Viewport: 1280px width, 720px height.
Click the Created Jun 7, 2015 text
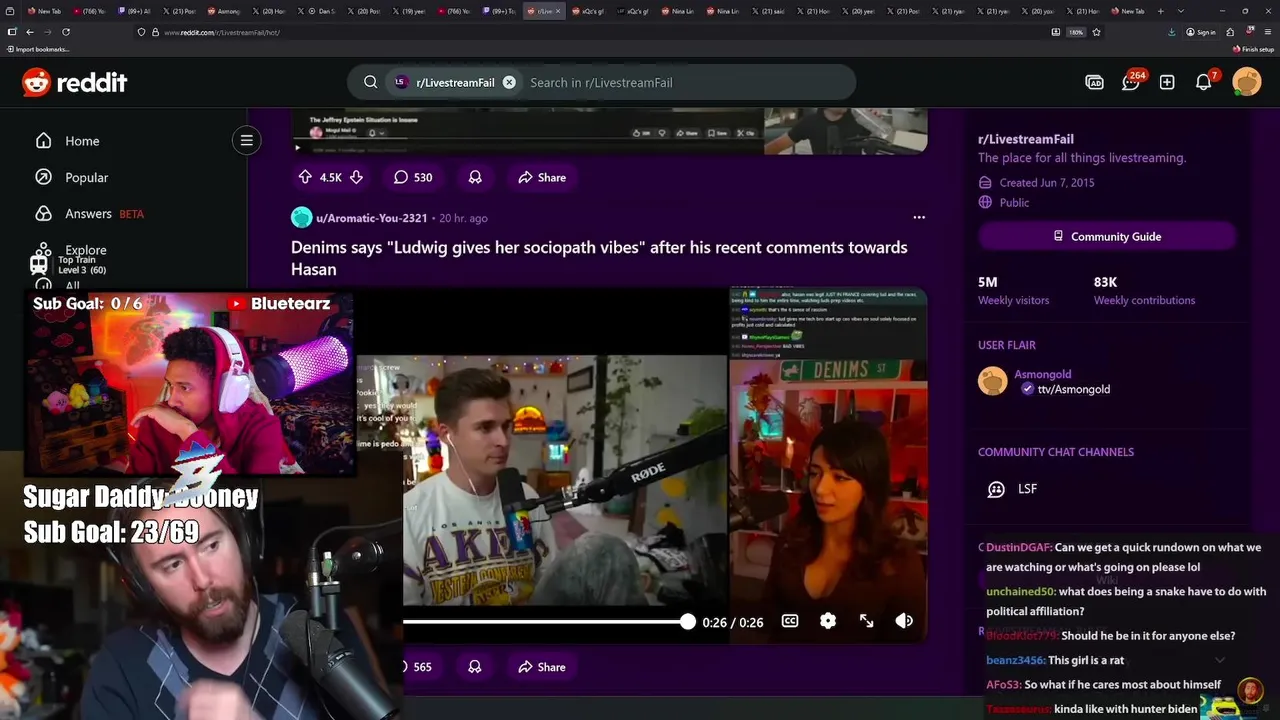[x=1047, y=183]
